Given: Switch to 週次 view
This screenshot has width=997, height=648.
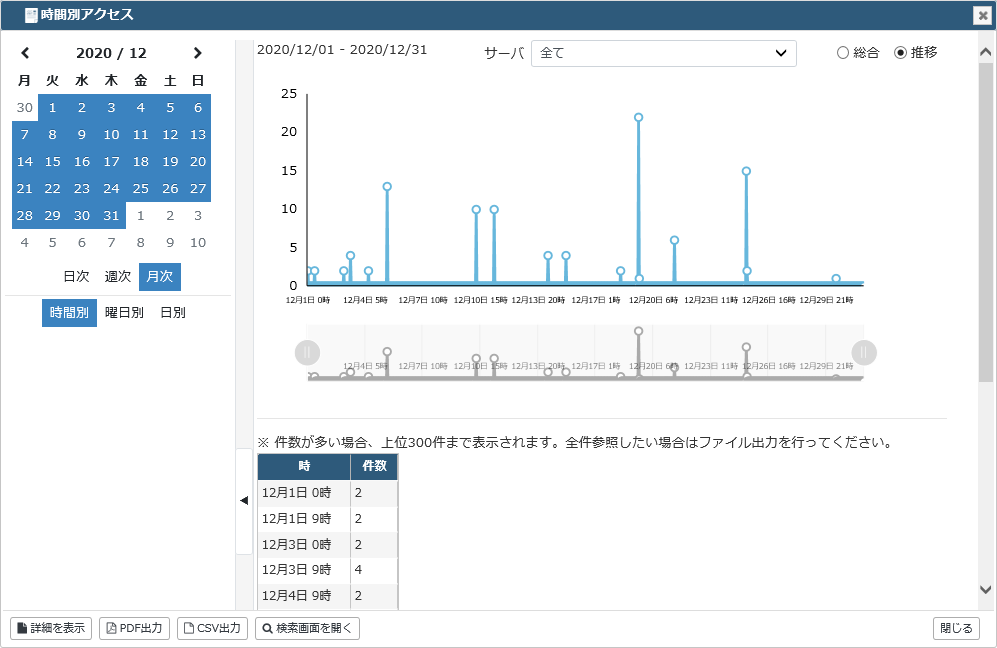Looking at the screenshot, I should pyautogui.click(x=118, y=277).
